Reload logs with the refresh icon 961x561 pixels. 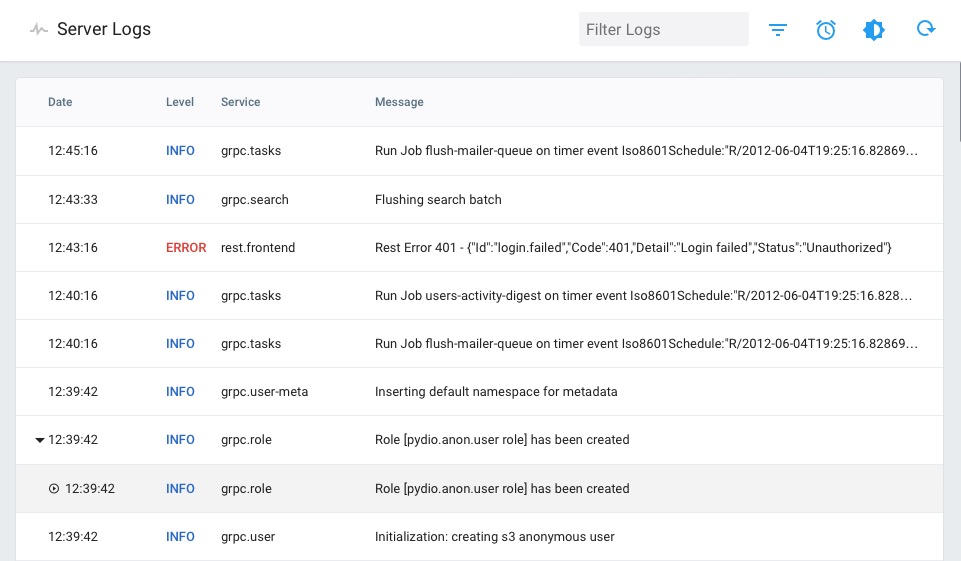(925, 29)
